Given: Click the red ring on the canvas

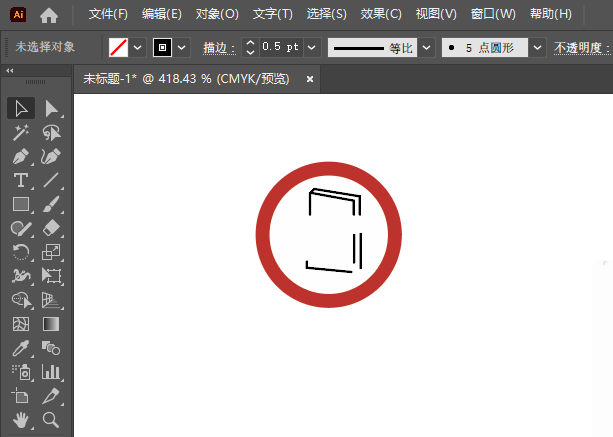Looking at the screenshot, I should (x=262, y=235).
